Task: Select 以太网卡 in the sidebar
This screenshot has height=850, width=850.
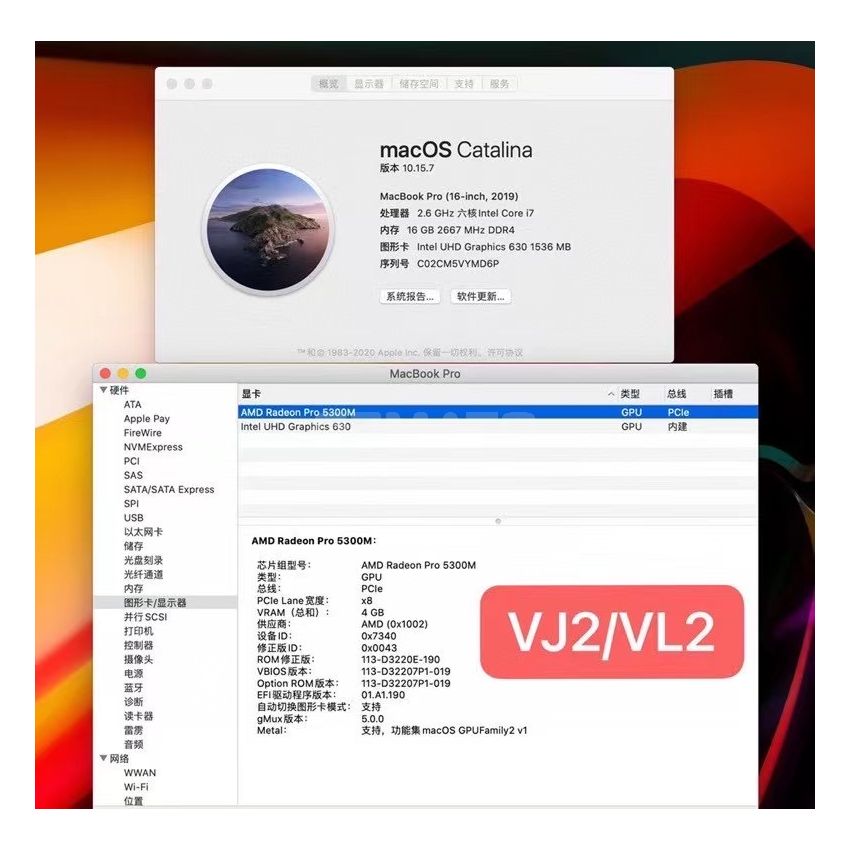Action: 144,532
